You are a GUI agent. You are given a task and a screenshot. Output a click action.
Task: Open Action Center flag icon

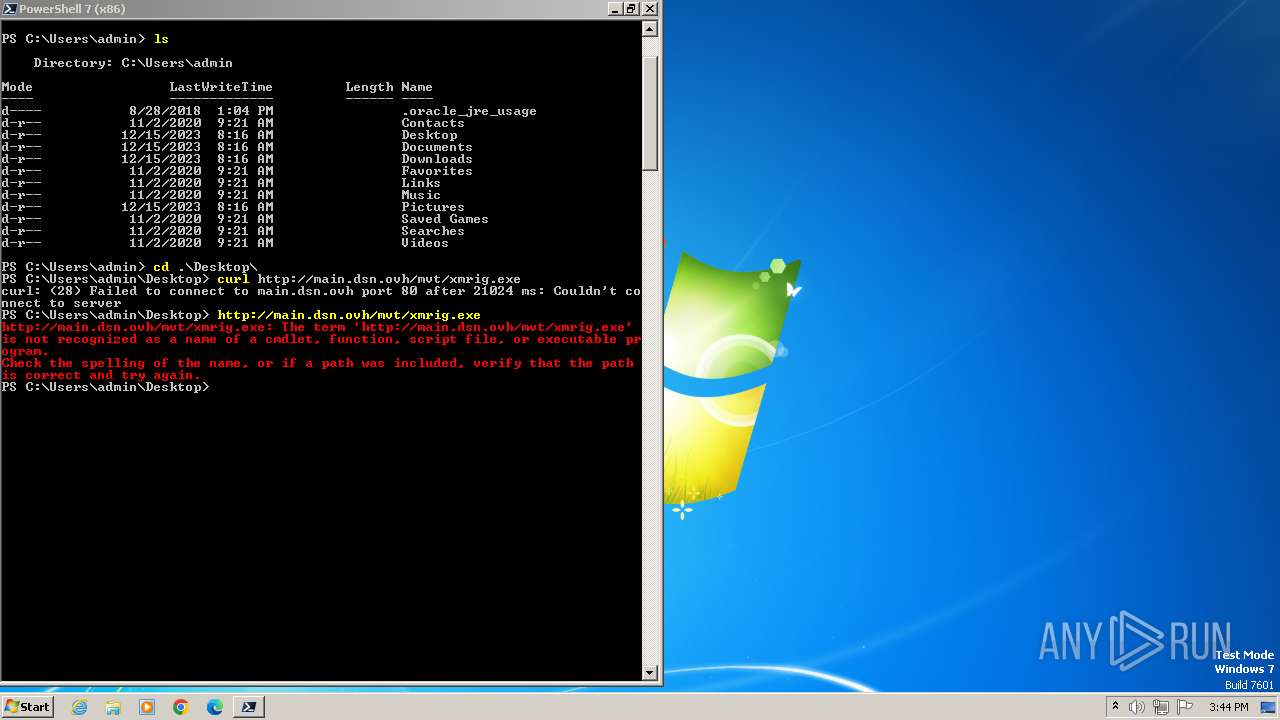[1186, 707]
